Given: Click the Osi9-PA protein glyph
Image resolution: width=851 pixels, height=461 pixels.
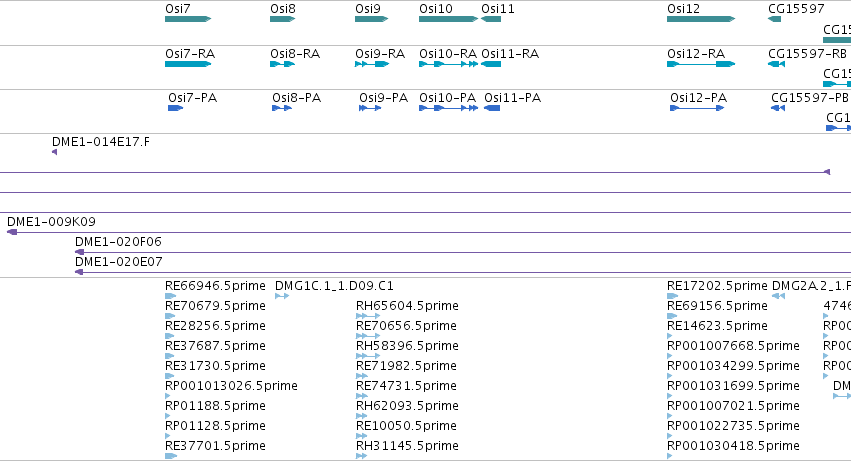Looking at the screenshot, I should point(370,108).
